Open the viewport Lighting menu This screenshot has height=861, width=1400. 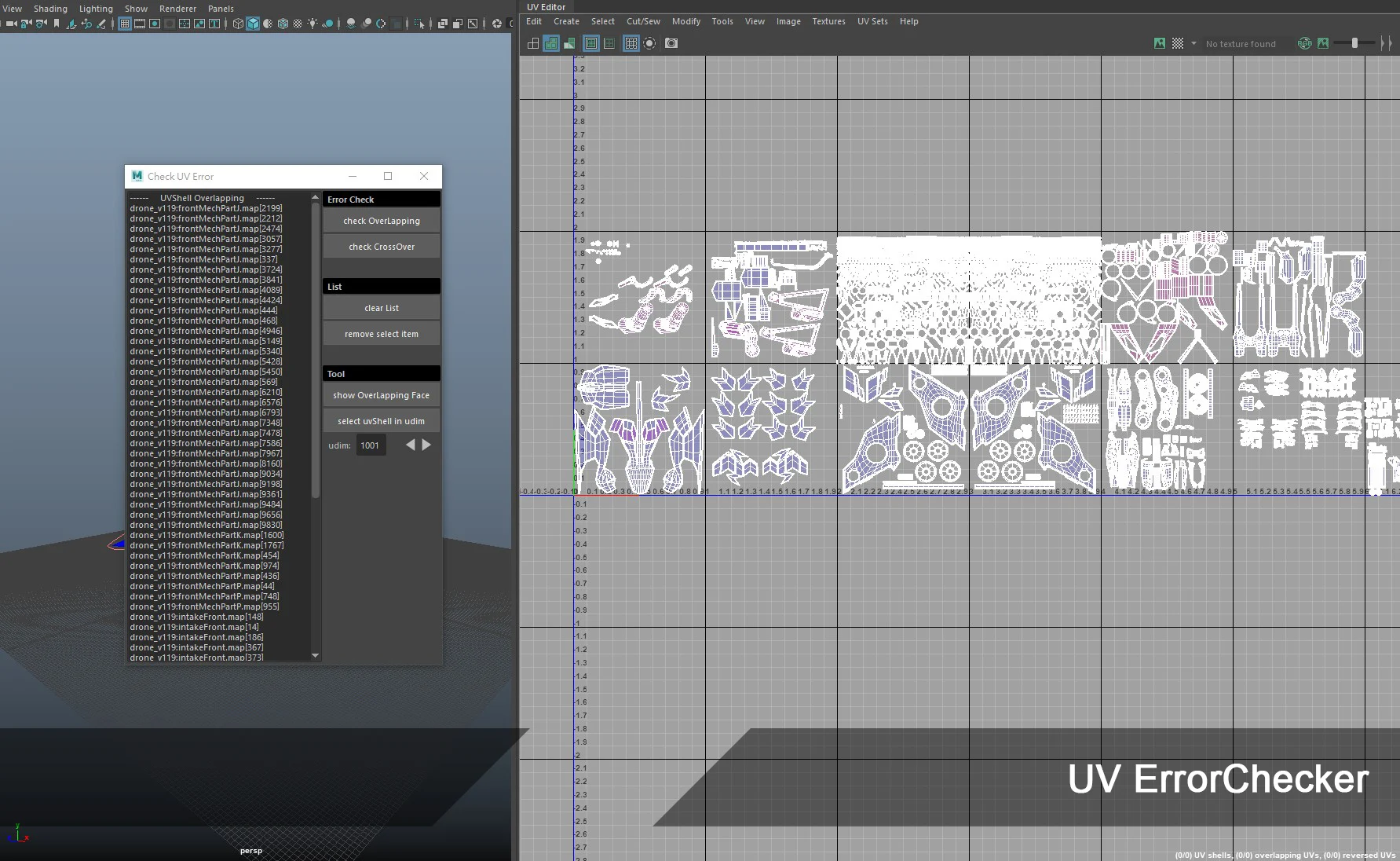coord(96,9)
